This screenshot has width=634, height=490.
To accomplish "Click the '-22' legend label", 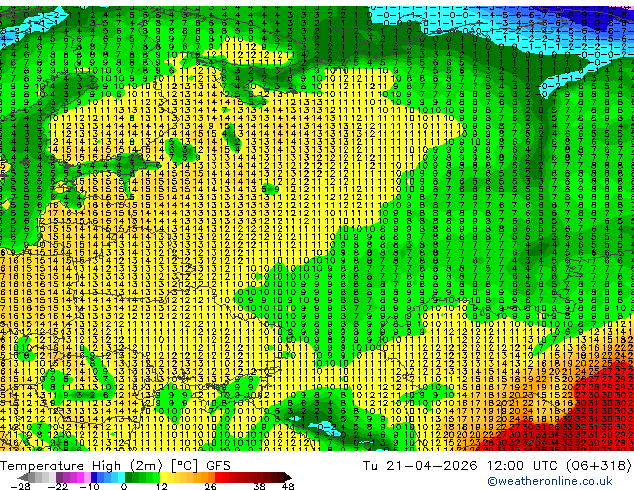I will point(58,486).
